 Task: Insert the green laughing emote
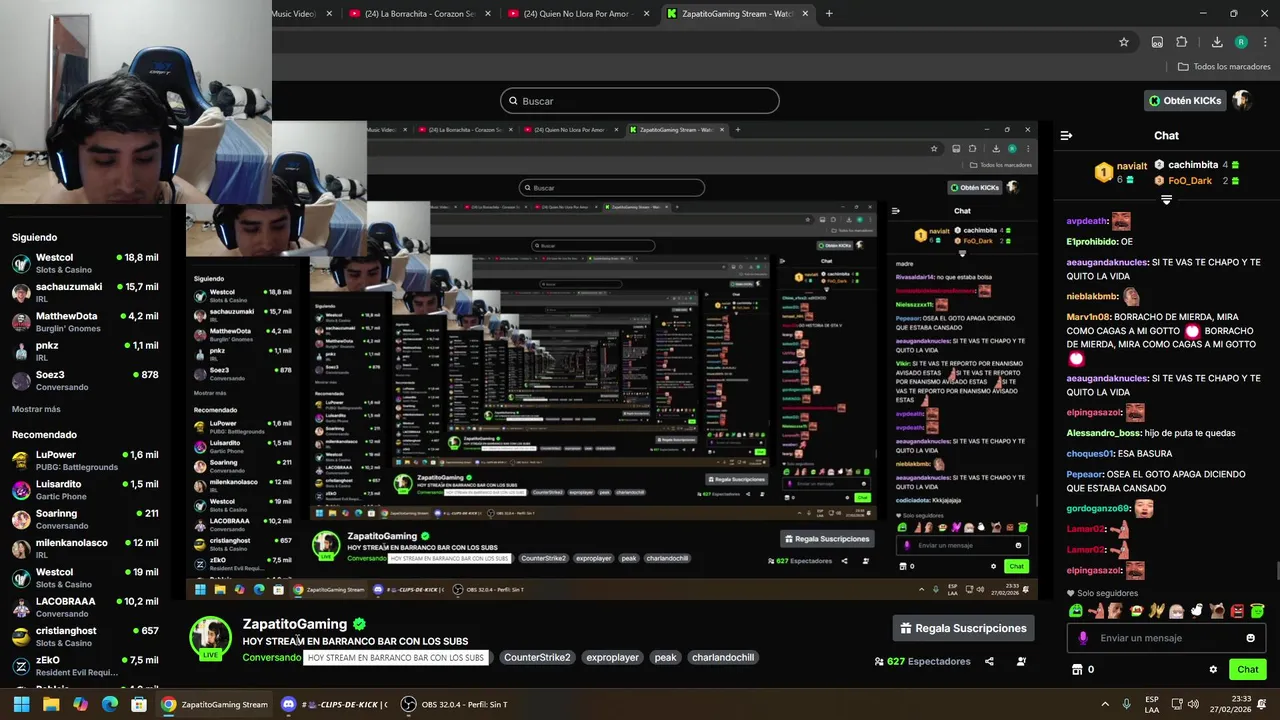1076,611
